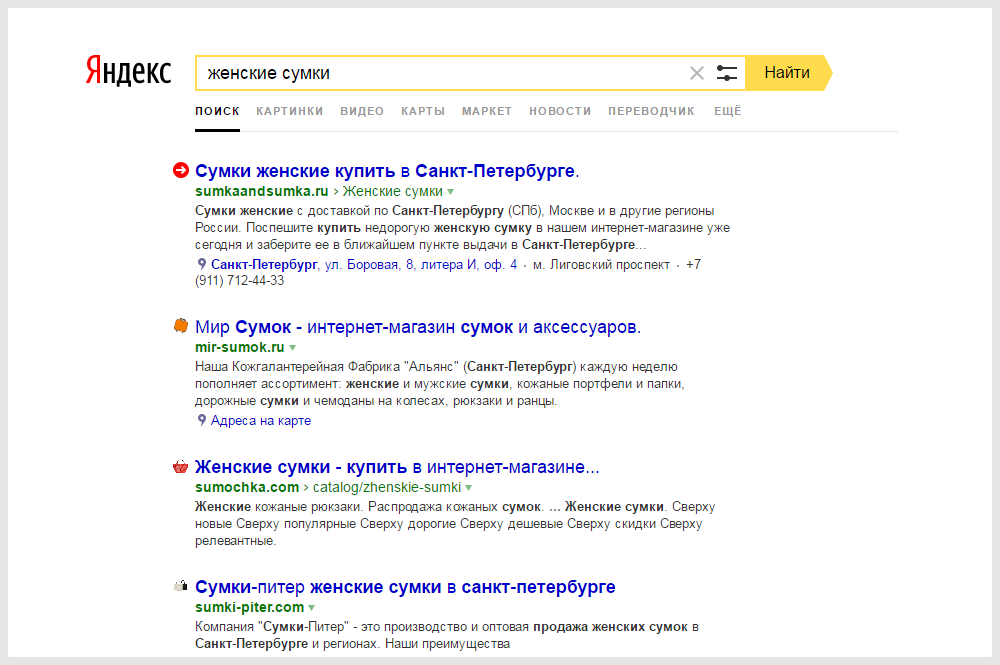The image size is (1000, 665).
Task: Click the red arrow favicon of sumkaandsumka.ru
Action: 181,170
